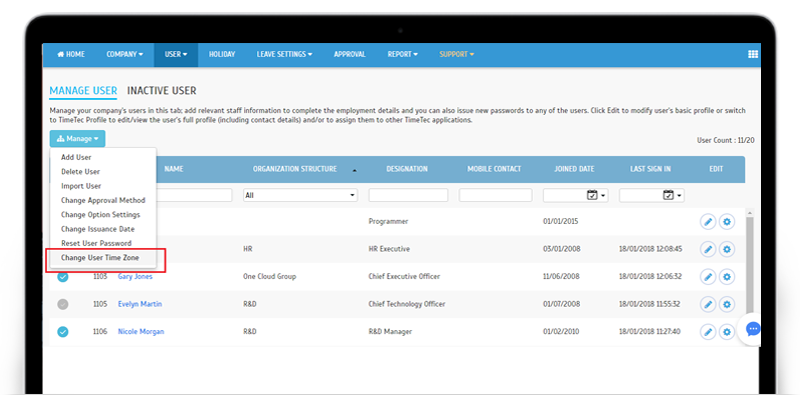Expand the Support menu

[457, 54]
